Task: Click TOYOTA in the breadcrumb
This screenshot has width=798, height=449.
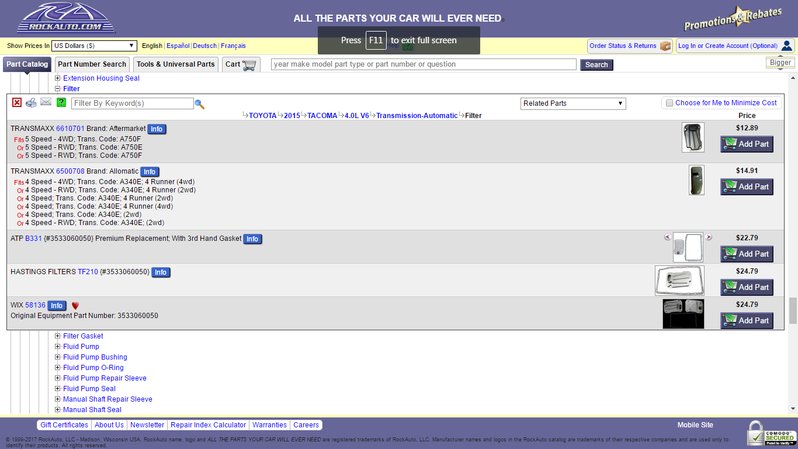Action: point(263,116)
